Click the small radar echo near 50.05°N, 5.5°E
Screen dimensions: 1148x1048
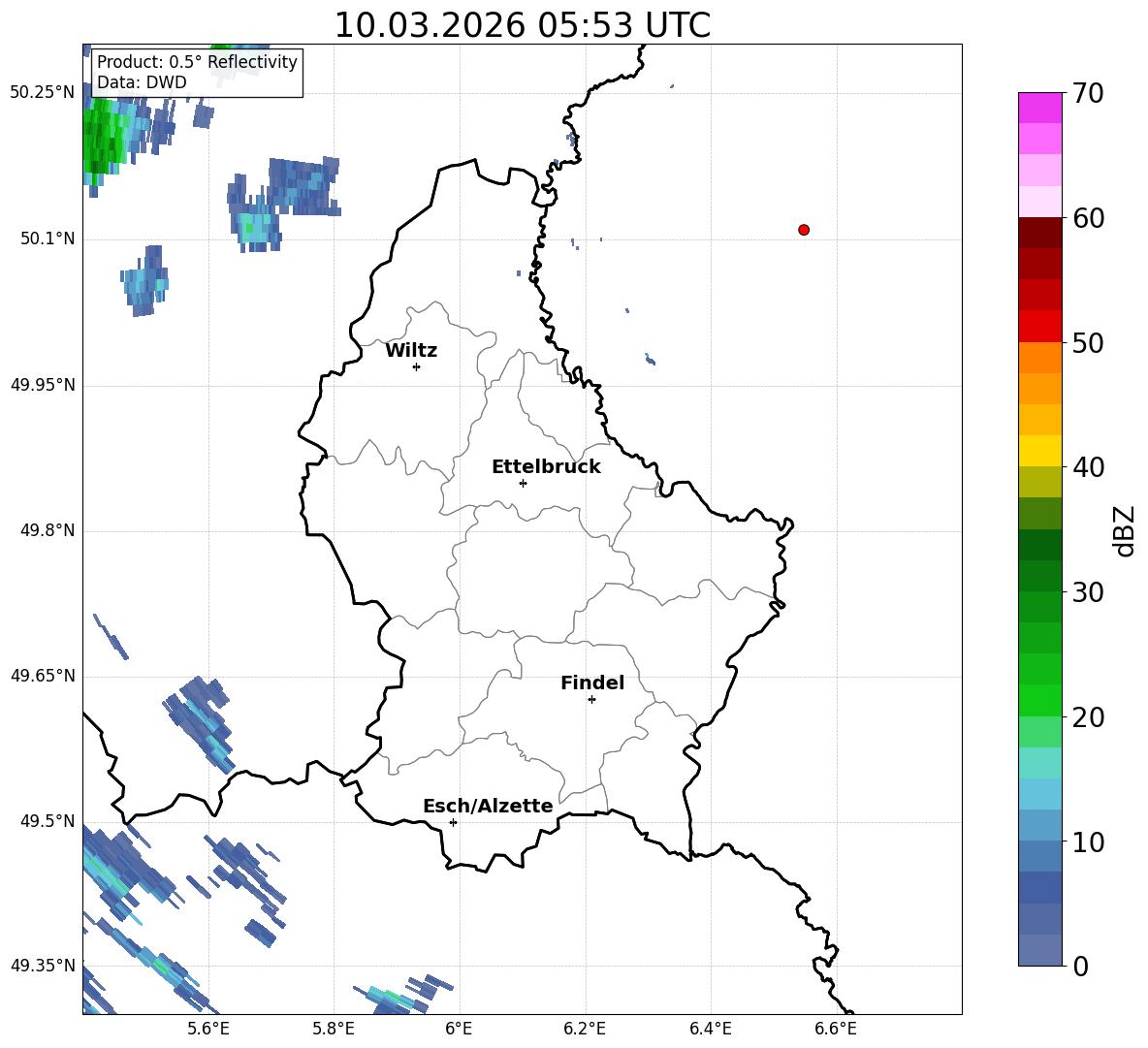[145, 282]
